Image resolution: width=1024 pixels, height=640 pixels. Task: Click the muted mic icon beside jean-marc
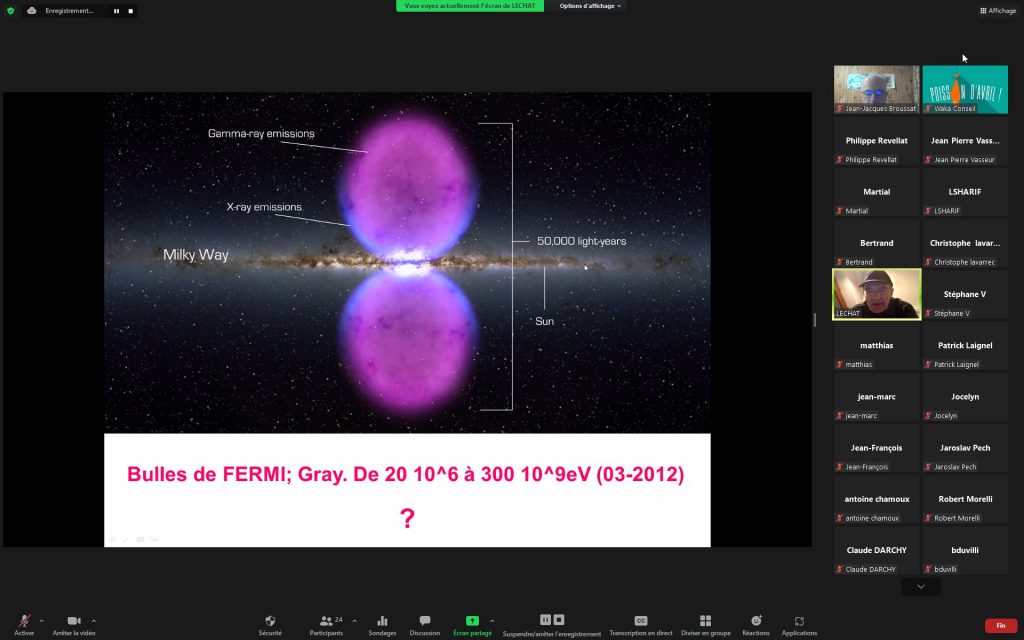(839, 415)
